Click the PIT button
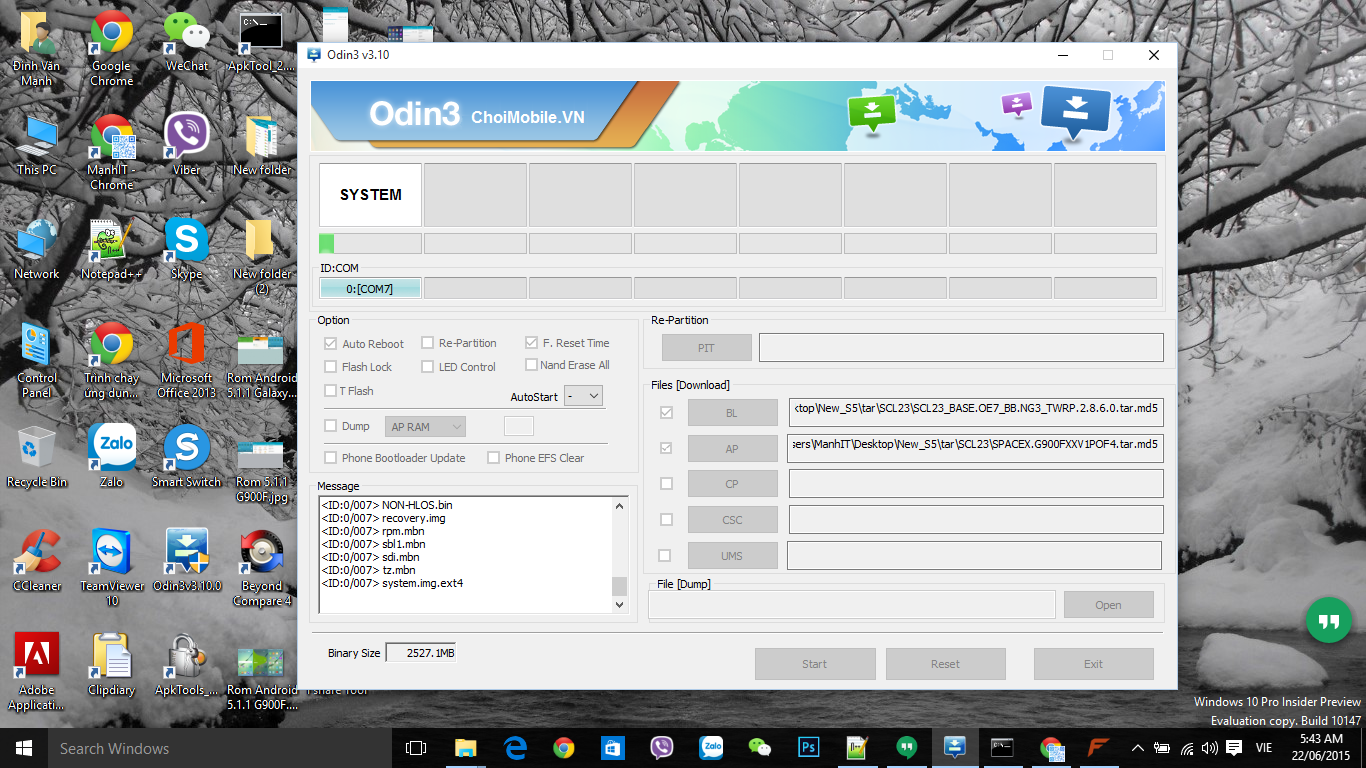 (x=706, y=348)
